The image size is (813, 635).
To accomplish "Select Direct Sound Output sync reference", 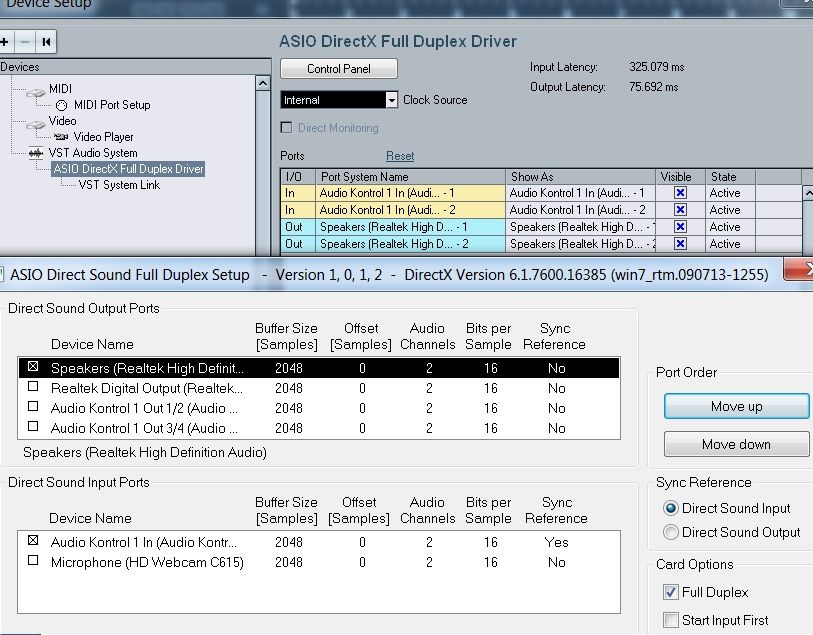I will point(670,532).
